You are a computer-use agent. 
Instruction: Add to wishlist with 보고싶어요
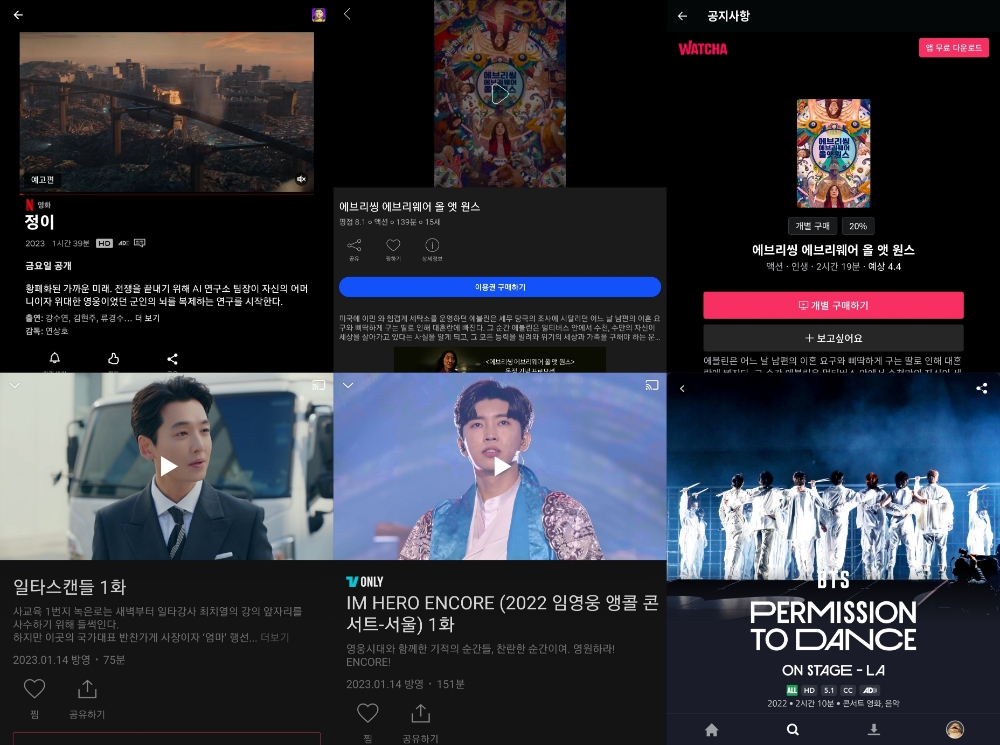[834, 338]
